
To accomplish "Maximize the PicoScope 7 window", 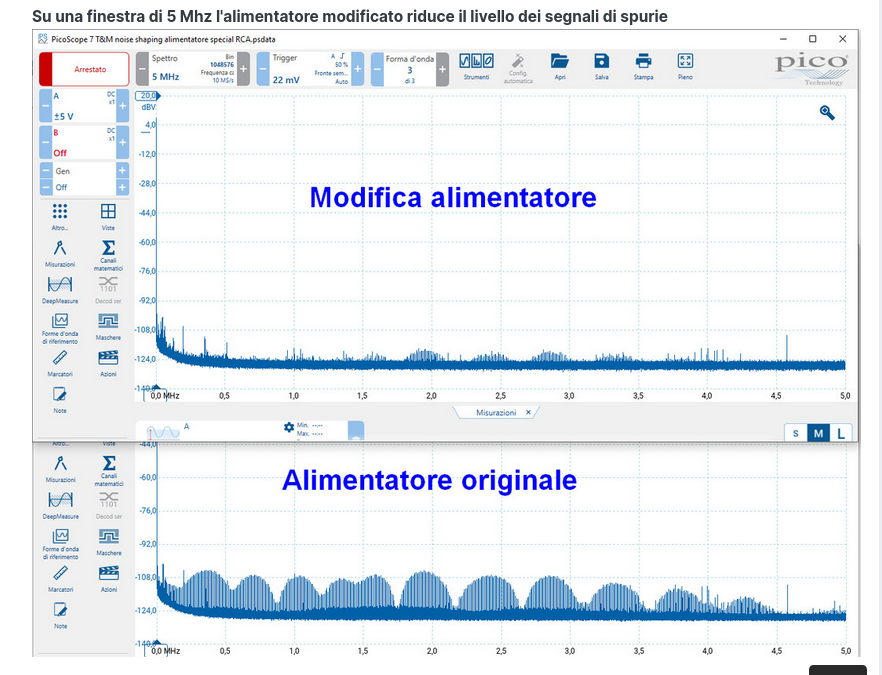I will [x=812, y=39].
